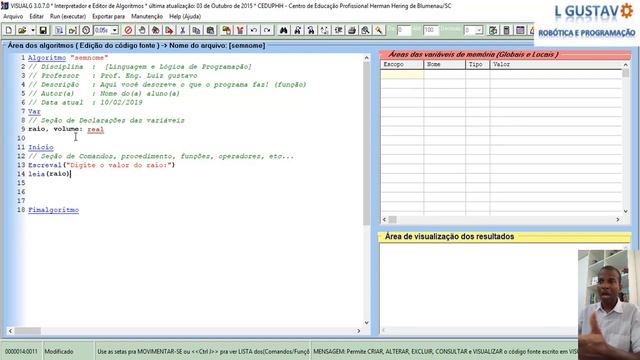Click the calculator icon

(507, 30)
